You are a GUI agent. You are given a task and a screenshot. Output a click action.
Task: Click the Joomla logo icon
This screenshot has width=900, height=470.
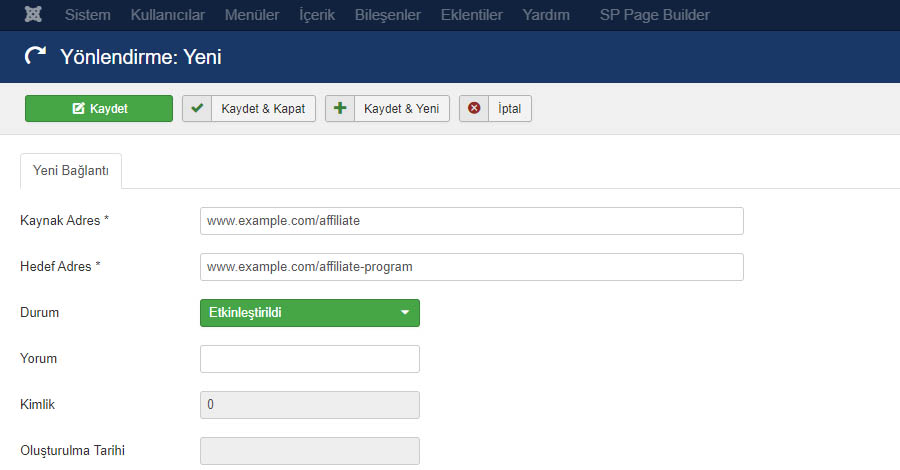point(33,14)
